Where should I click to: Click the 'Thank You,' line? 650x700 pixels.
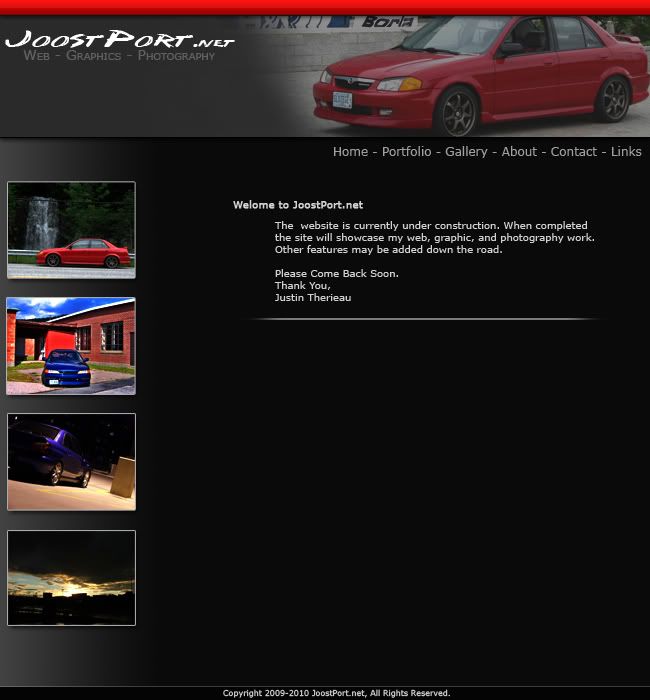click(x=303, y=286)
